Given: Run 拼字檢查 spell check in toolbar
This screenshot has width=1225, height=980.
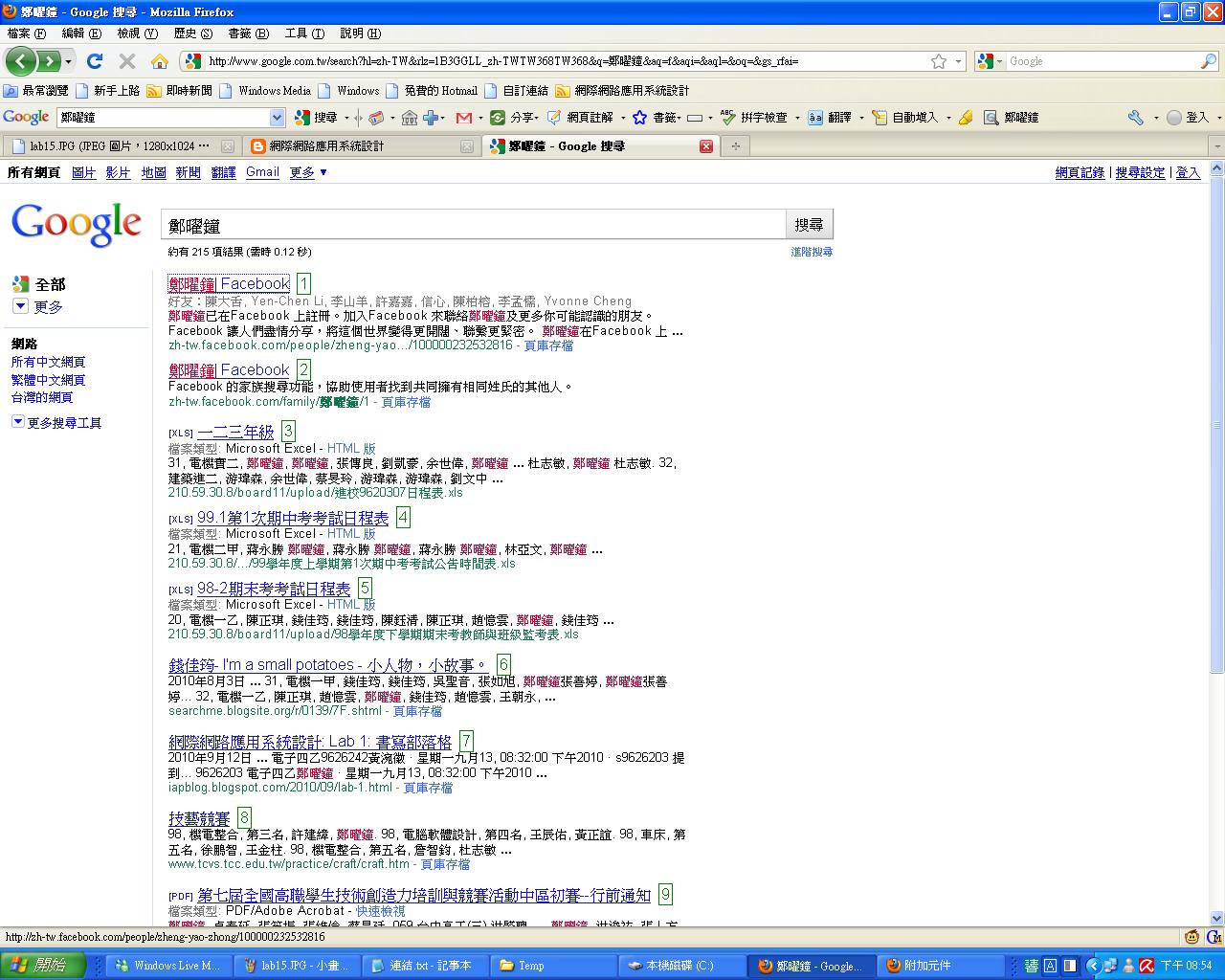Looking at the screenshot, I should click(754, 118).
